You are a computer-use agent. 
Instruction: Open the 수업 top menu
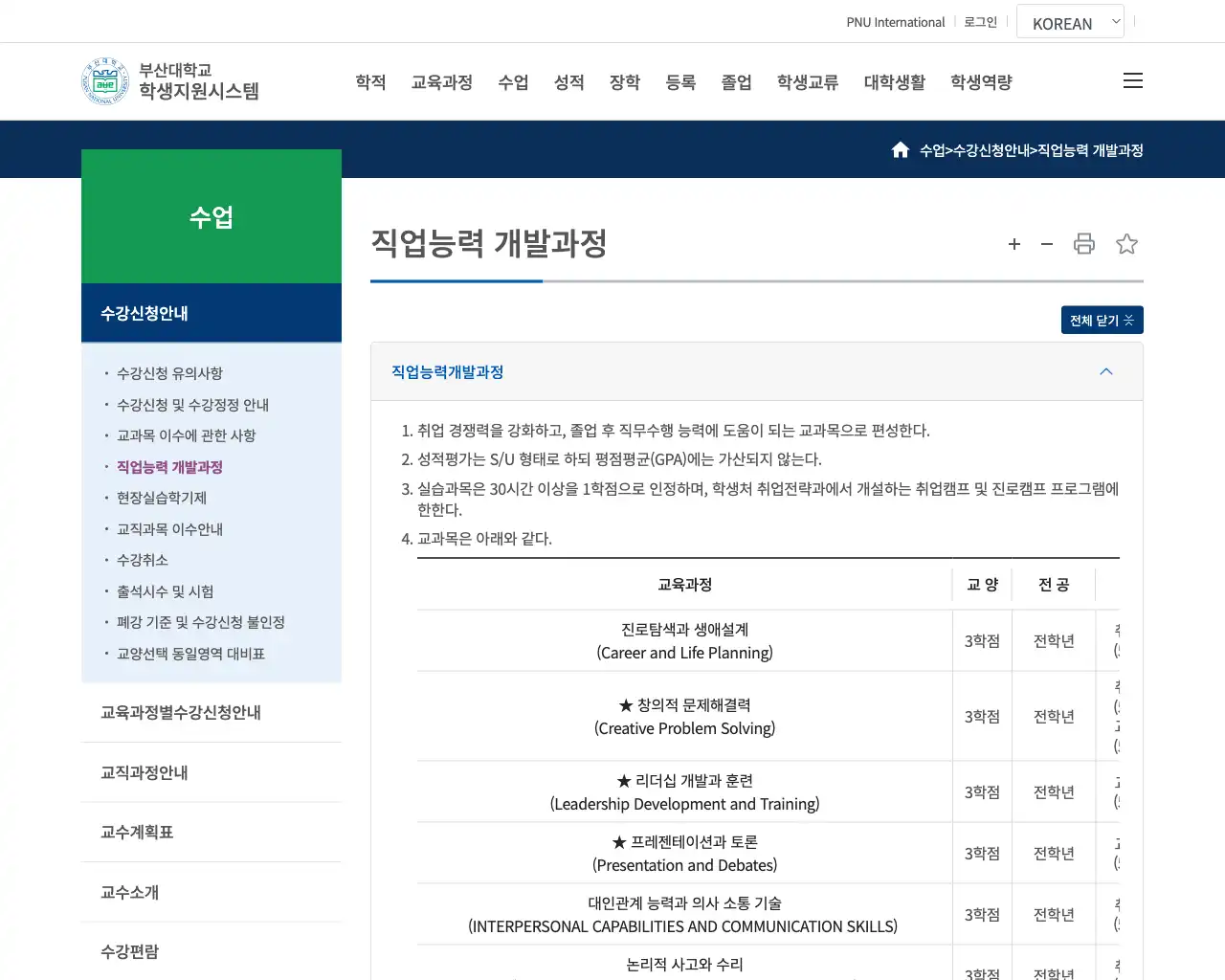tap(513, 82)
